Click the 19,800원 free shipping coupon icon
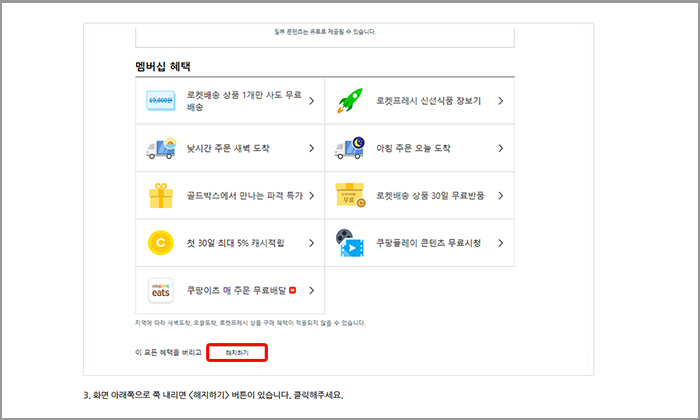Viewport: 700px width, 420px height. [161, 100]
